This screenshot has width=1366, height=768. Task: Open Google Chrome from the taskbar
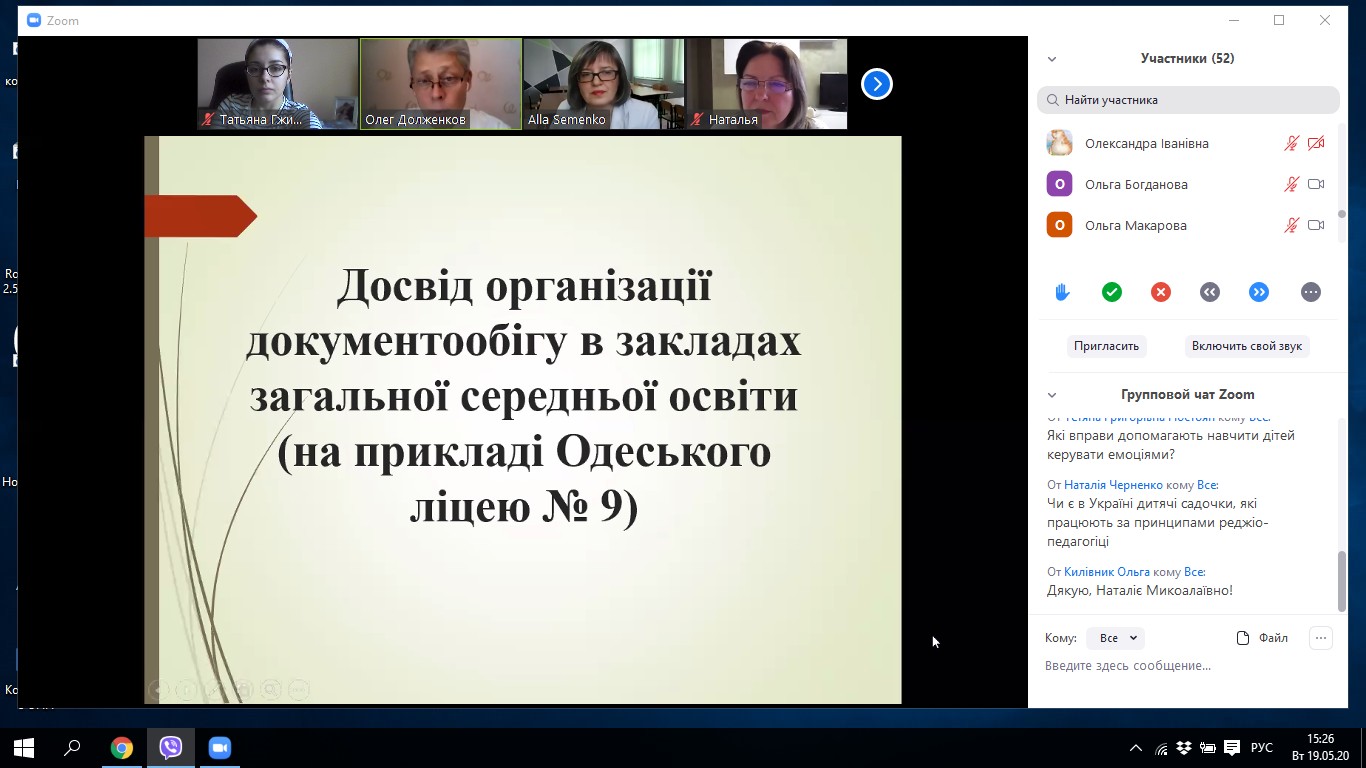click(x=122, y=748)
